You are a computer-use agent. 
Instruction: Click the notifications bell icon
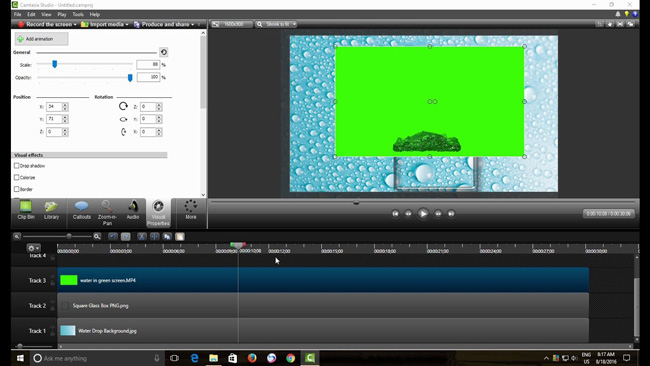[x=618, y=14]
